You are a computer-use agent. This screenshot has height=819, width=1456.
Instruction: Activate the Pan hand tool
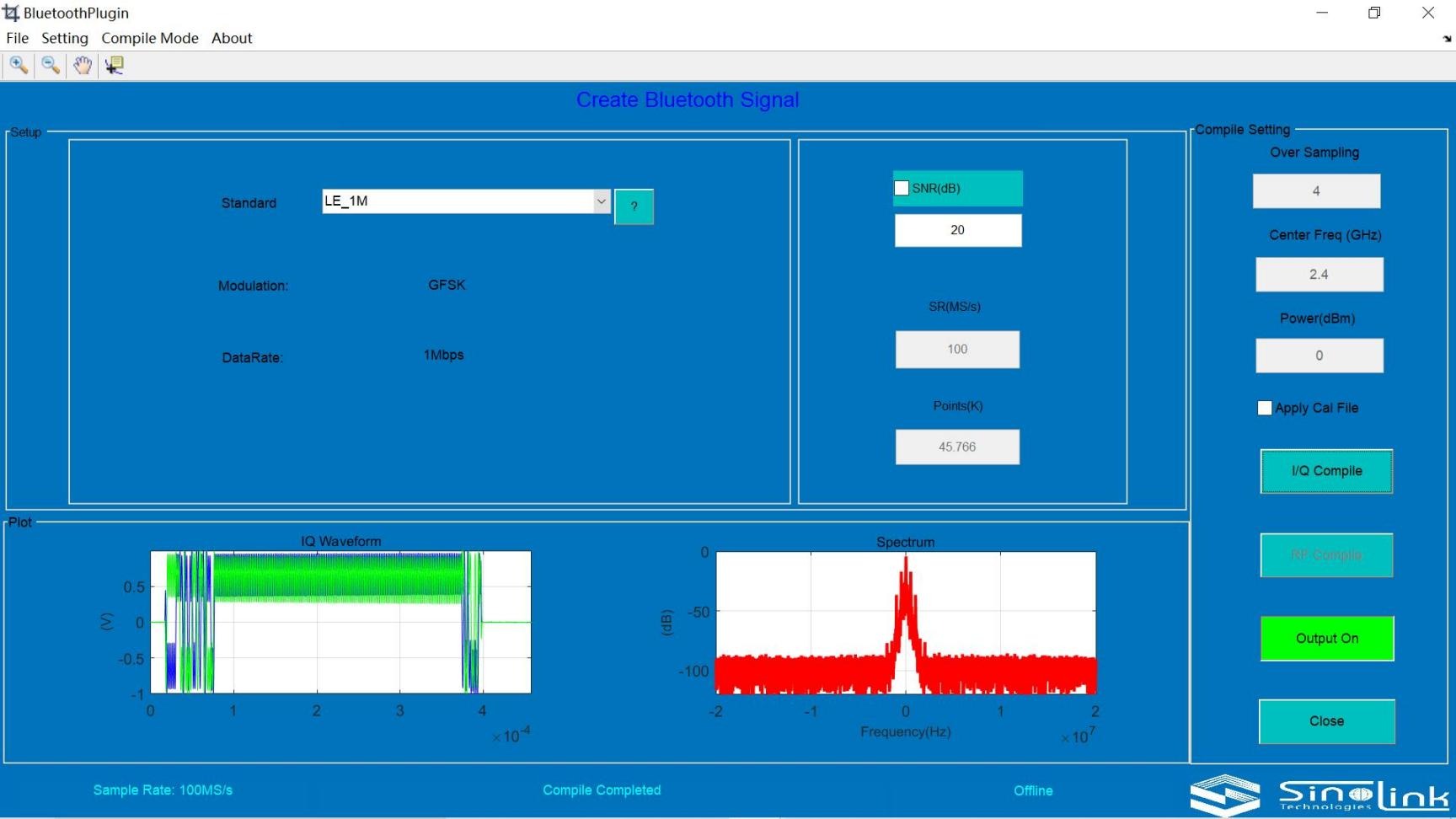(82, 65)
